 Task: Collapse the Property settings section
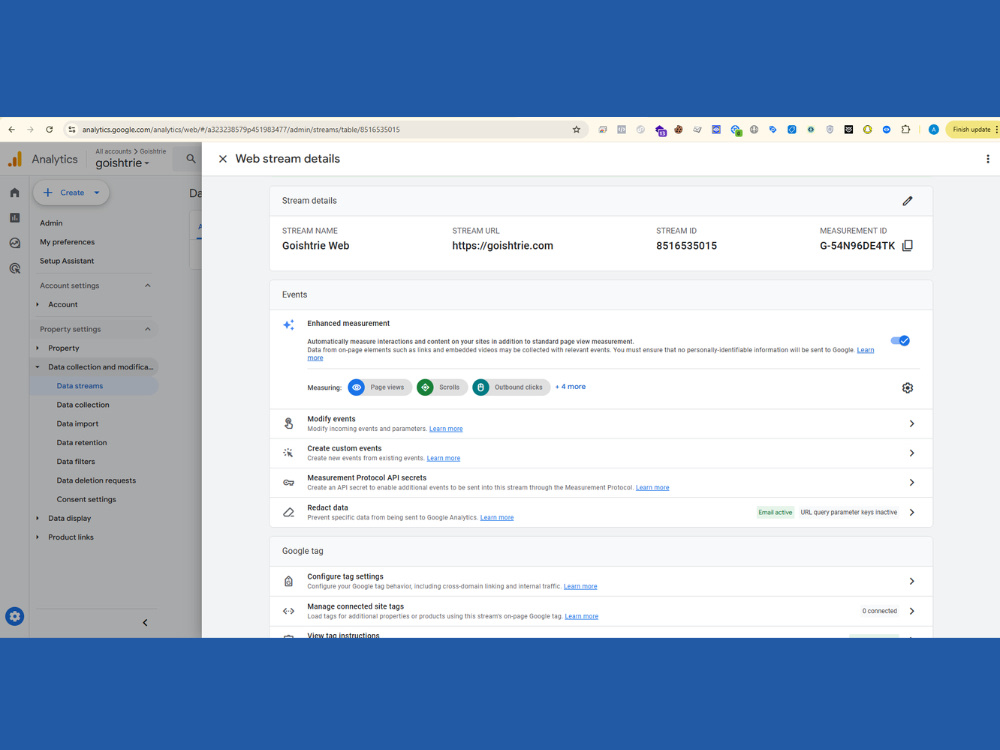point(147,329)
